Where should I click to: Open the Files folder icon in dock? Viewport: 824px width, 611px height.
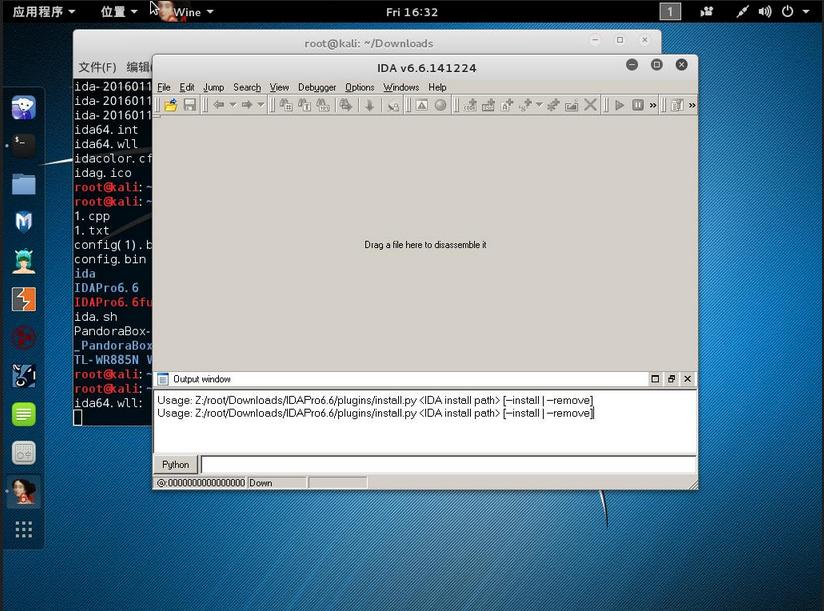click(x=24, y=184)
